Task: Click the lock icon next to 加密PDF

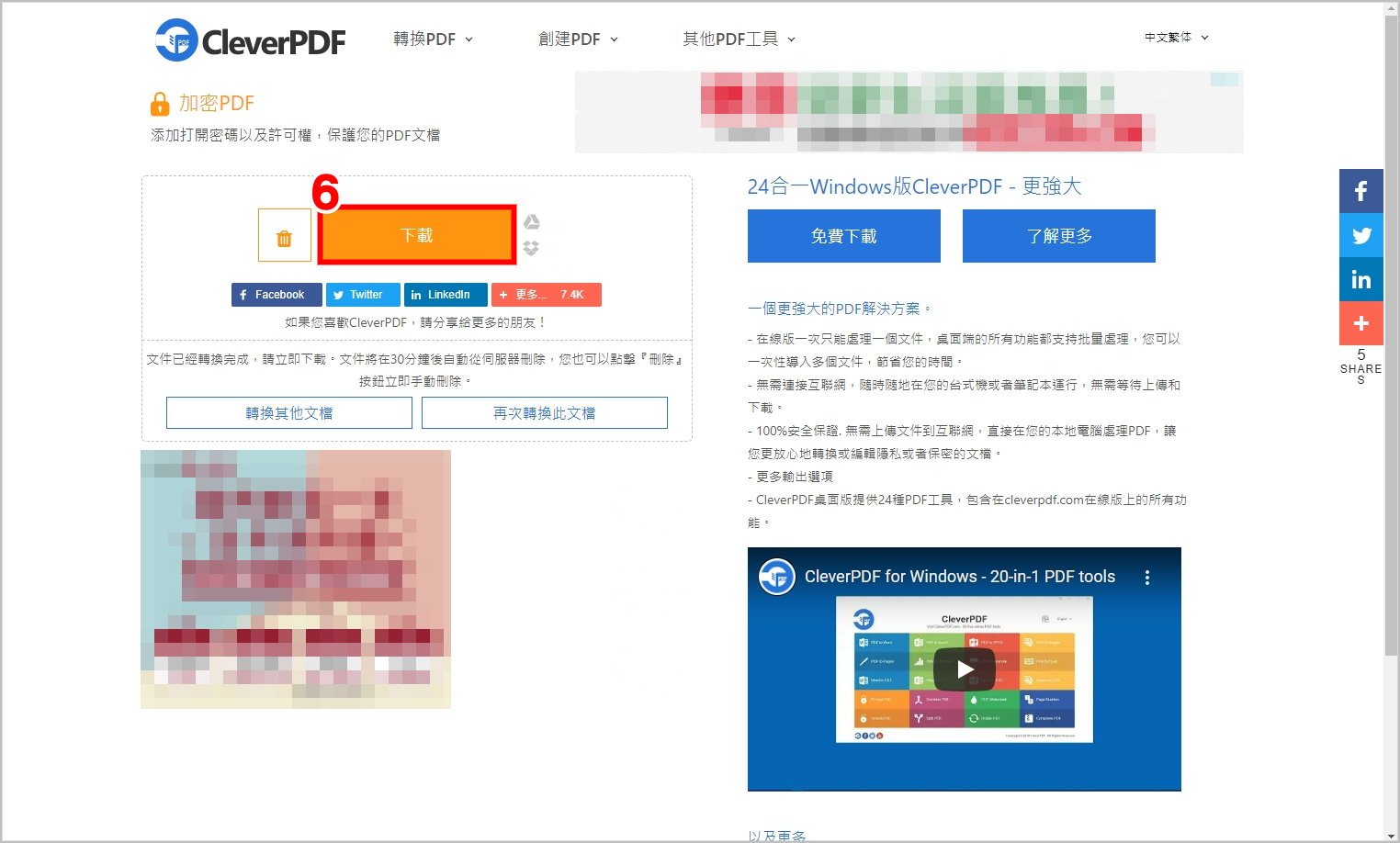Action: click(160, 104)
